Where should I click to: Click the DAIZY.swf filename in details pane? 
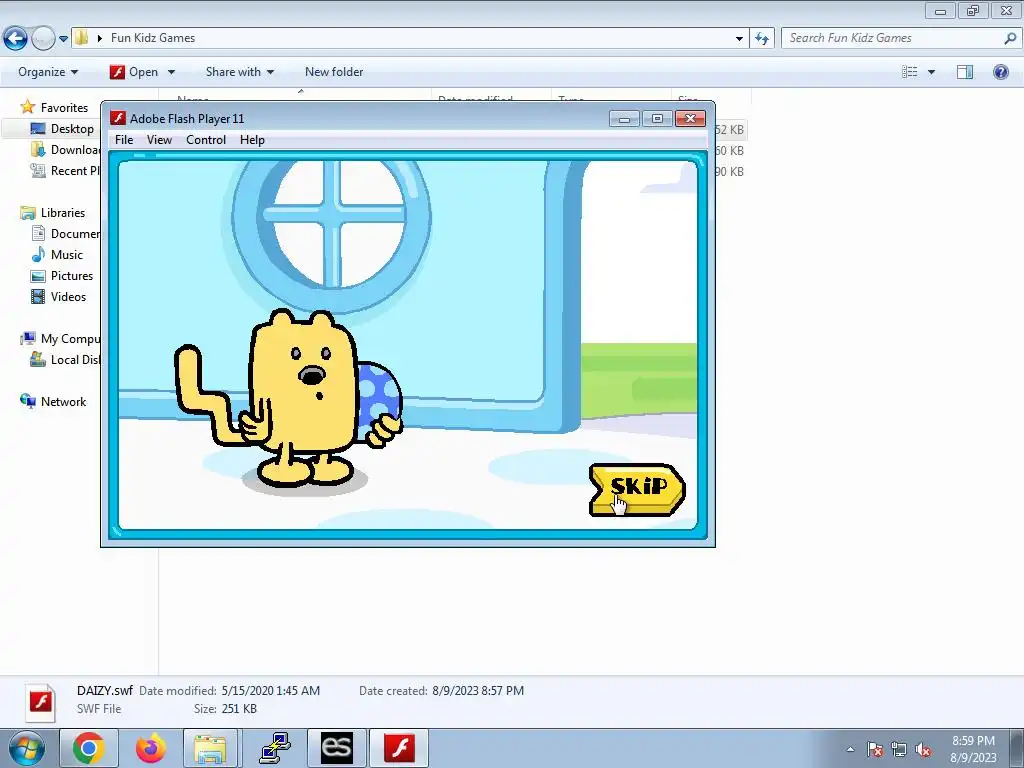coord(104,690)
